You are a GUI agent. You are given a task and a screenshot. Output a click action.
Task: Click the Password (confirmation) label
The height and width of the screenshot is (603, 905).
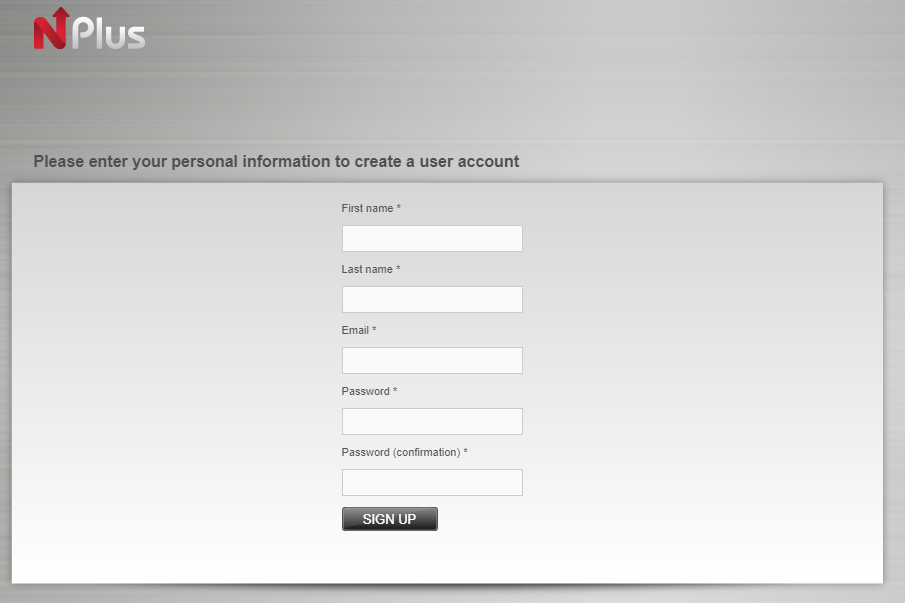[x=400, y=452]
